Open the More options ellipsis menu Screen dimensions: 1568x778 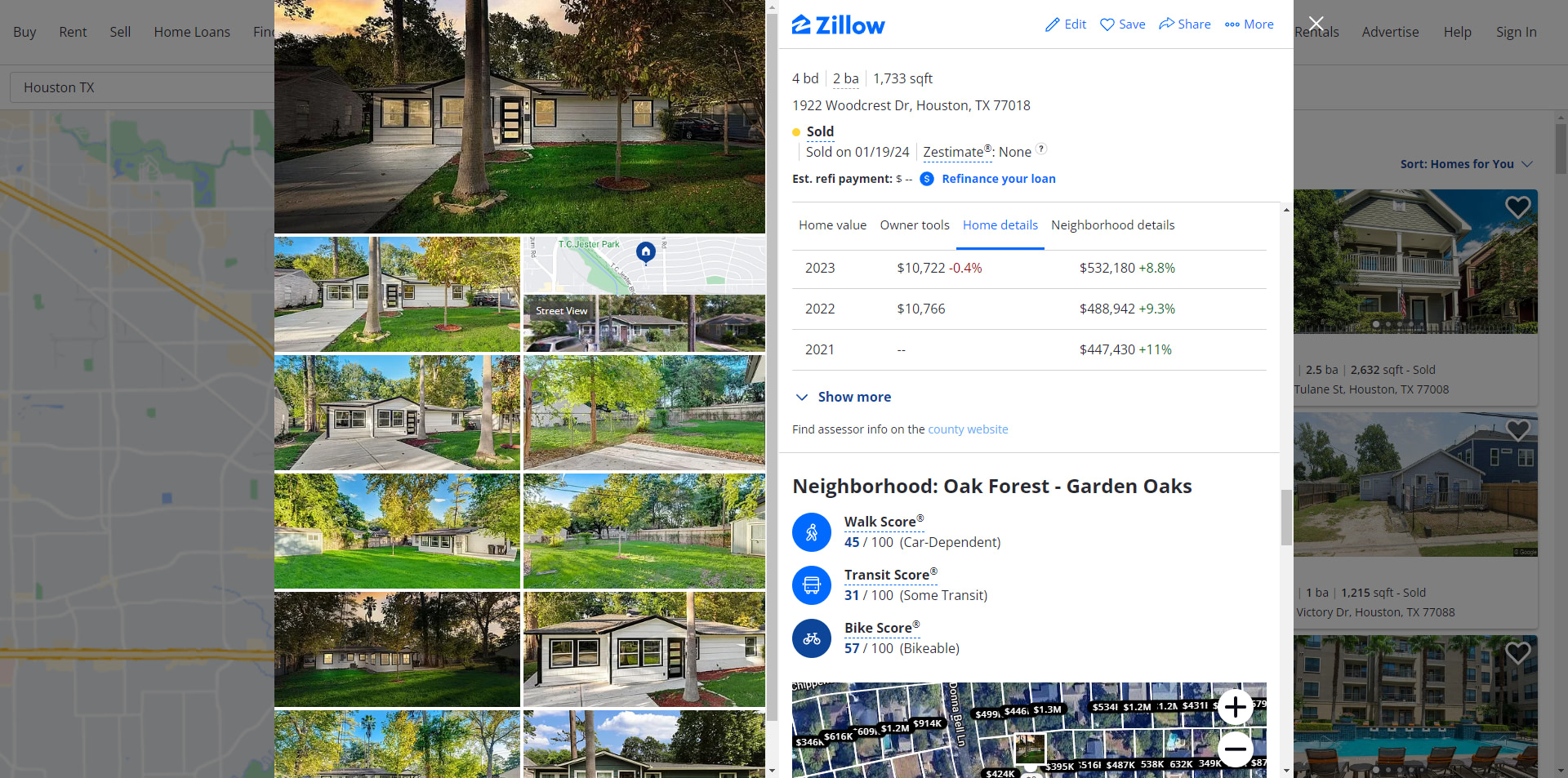(x=1232, y=24)
